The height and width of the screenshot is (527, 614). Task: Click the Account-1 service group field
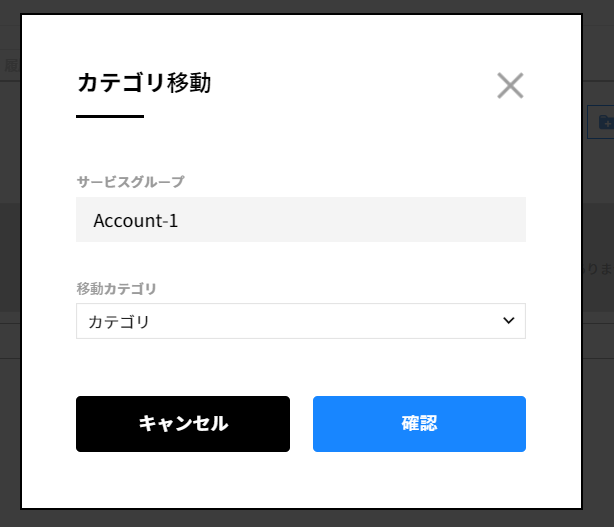coord(300,220)
